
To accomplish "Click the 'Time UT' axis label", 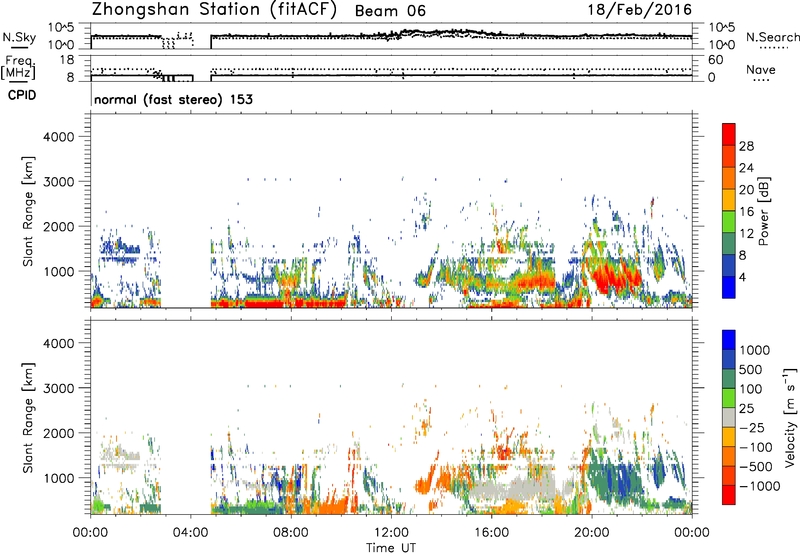I will pyautogui.click(x=391, y=548).
